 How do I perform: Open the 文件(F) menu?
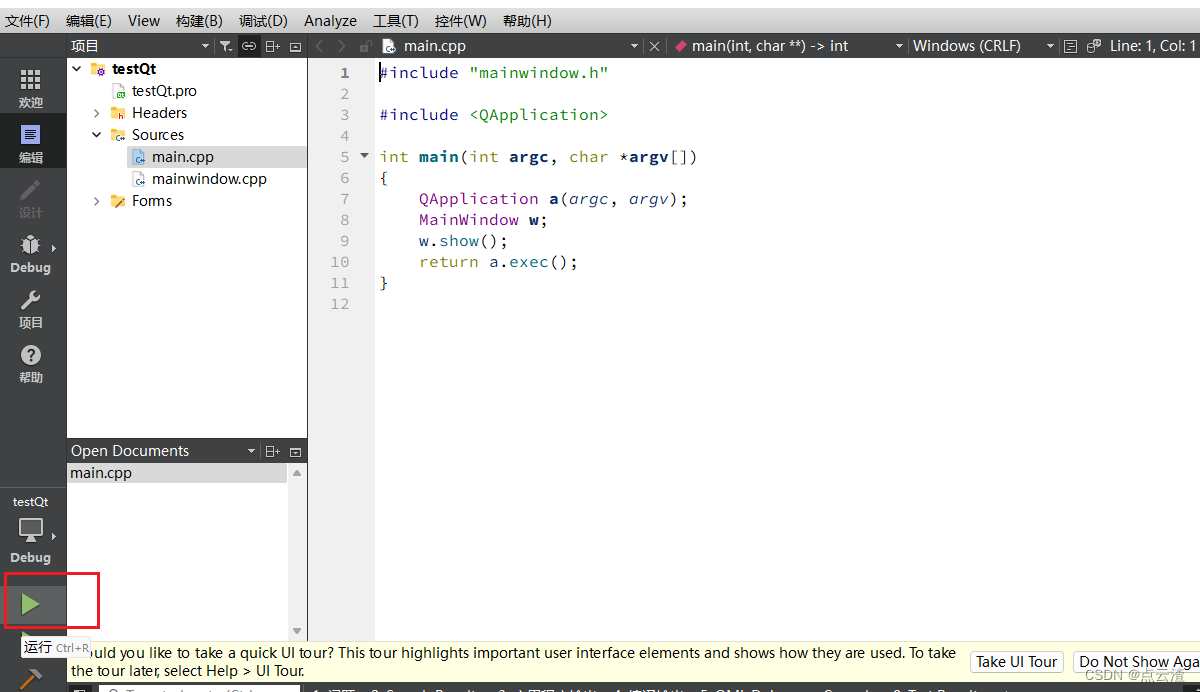coord(28,20)
